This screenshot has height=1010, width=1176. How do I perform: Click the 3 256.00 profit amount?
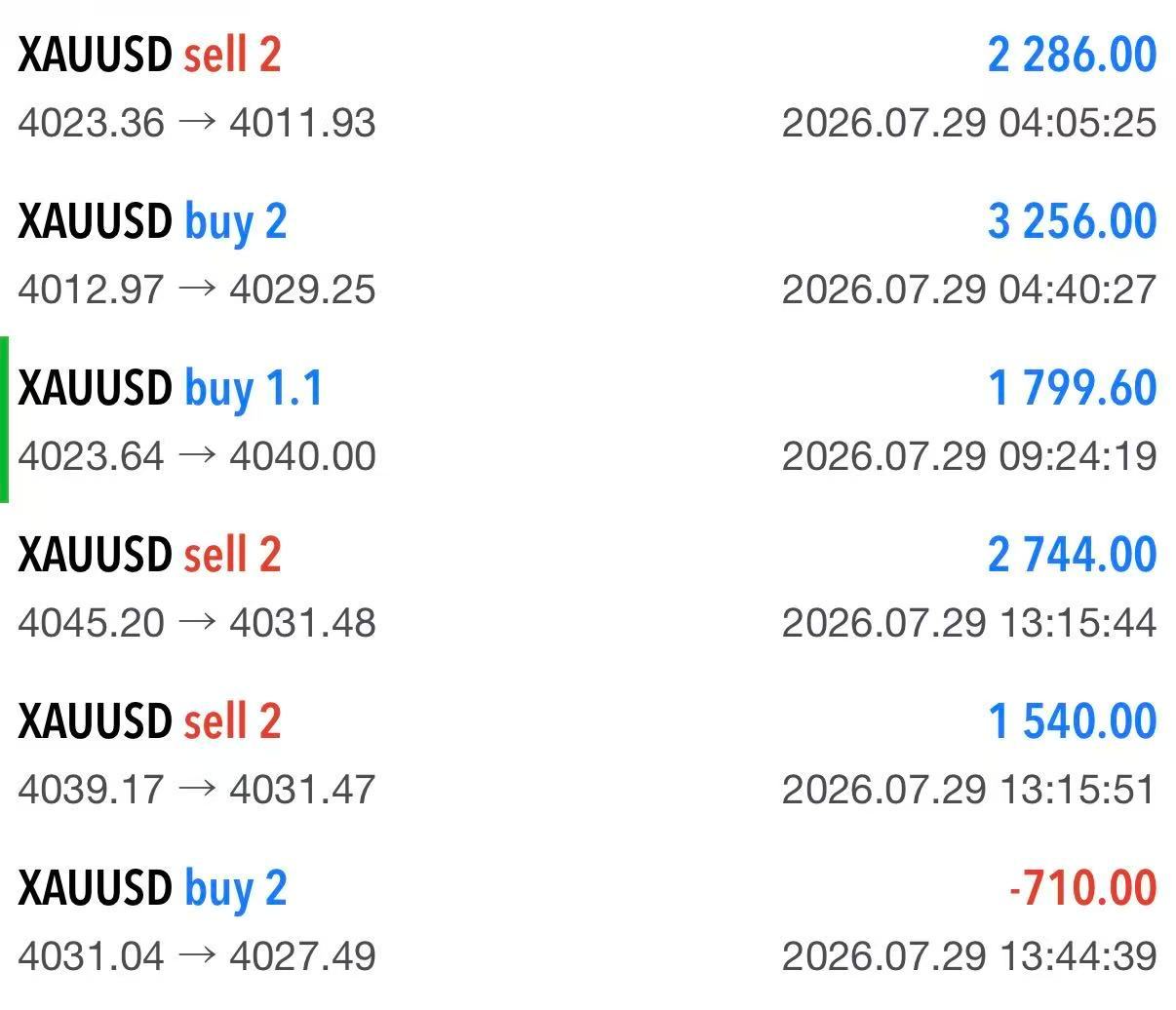point(1072,221)
